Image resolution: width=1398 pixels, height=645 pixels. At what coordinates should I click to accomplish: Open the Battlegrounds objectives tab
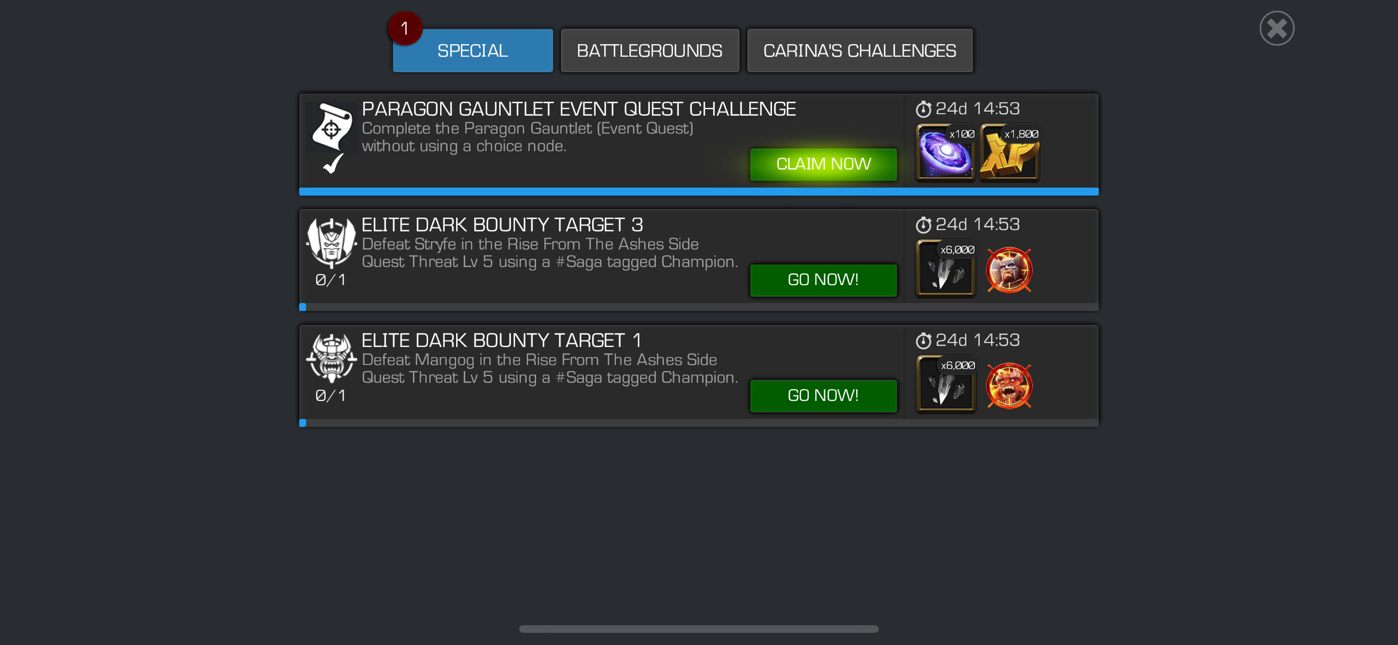(x=650, y=50)
